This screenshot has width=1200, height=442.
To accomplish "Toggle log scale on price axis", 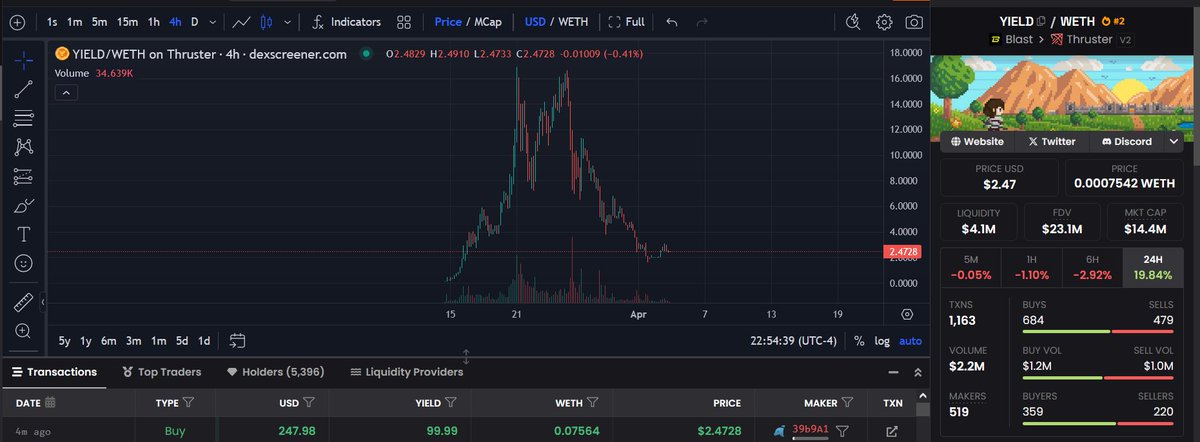I will point(882,341).
